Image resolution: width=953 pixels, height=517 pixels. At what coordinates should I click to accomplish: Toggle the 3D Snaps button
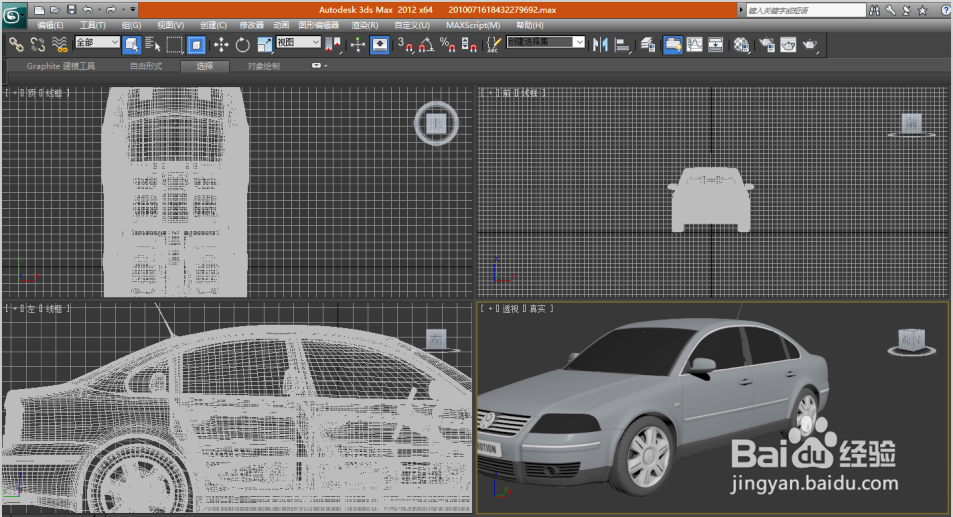404,45
